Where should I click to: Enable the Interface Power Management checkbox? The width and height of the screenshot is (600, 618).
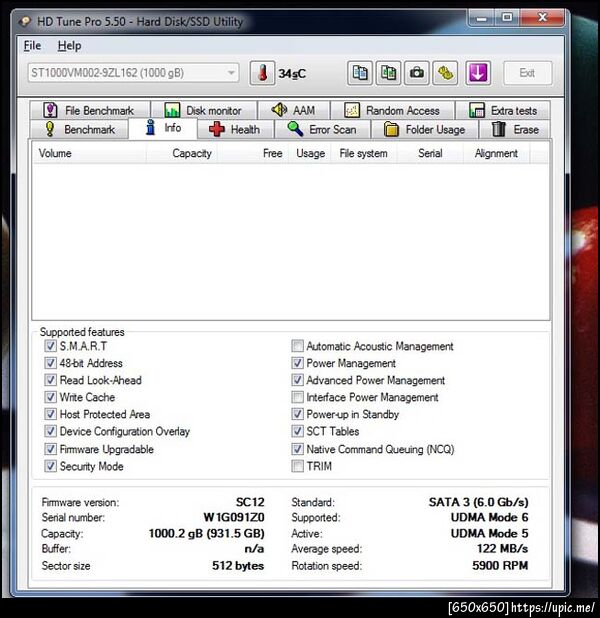click(298, 397)
